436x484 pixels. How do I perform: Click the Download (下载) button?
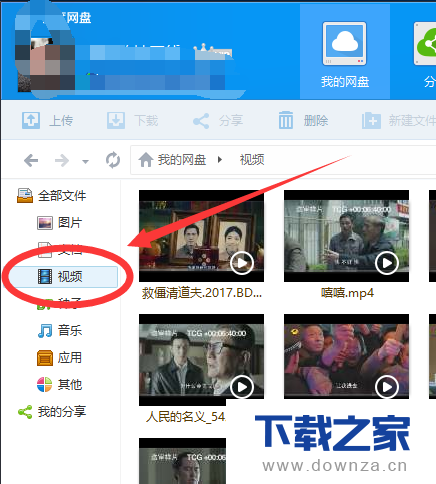coord(133,120)
